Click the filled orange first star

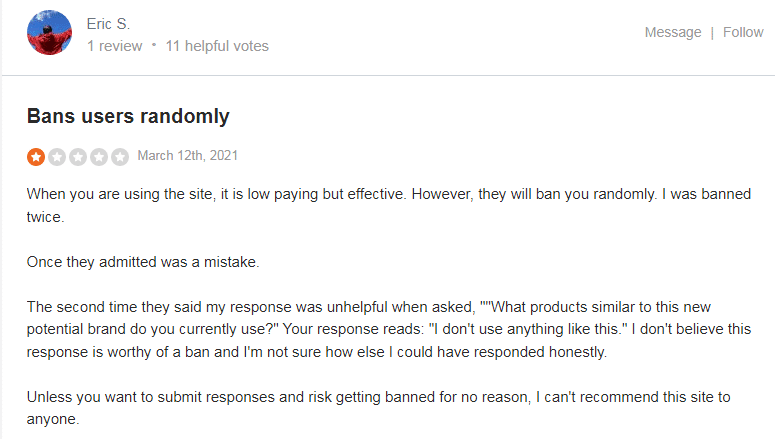[x=36, y=157]
